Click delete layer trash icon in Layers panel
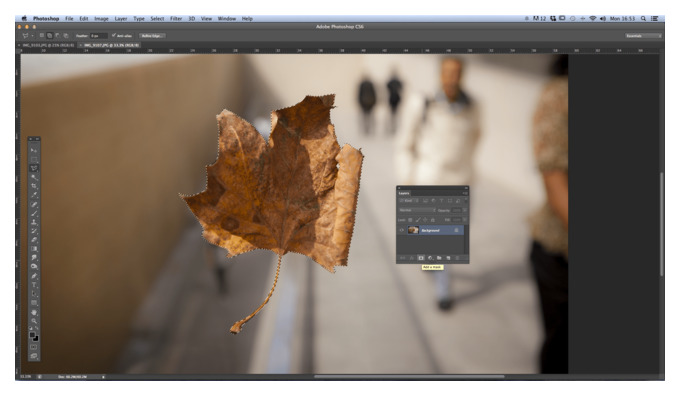Screen dimensions: 680x396 point(457,258)
